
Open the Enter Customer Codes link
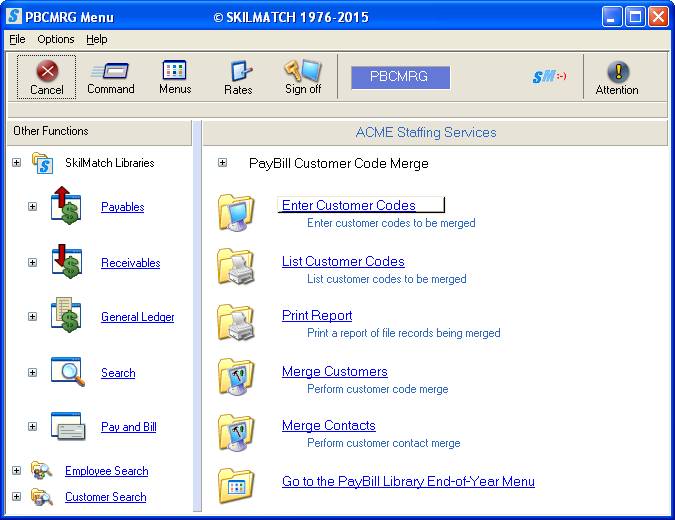tap(349, 205)
